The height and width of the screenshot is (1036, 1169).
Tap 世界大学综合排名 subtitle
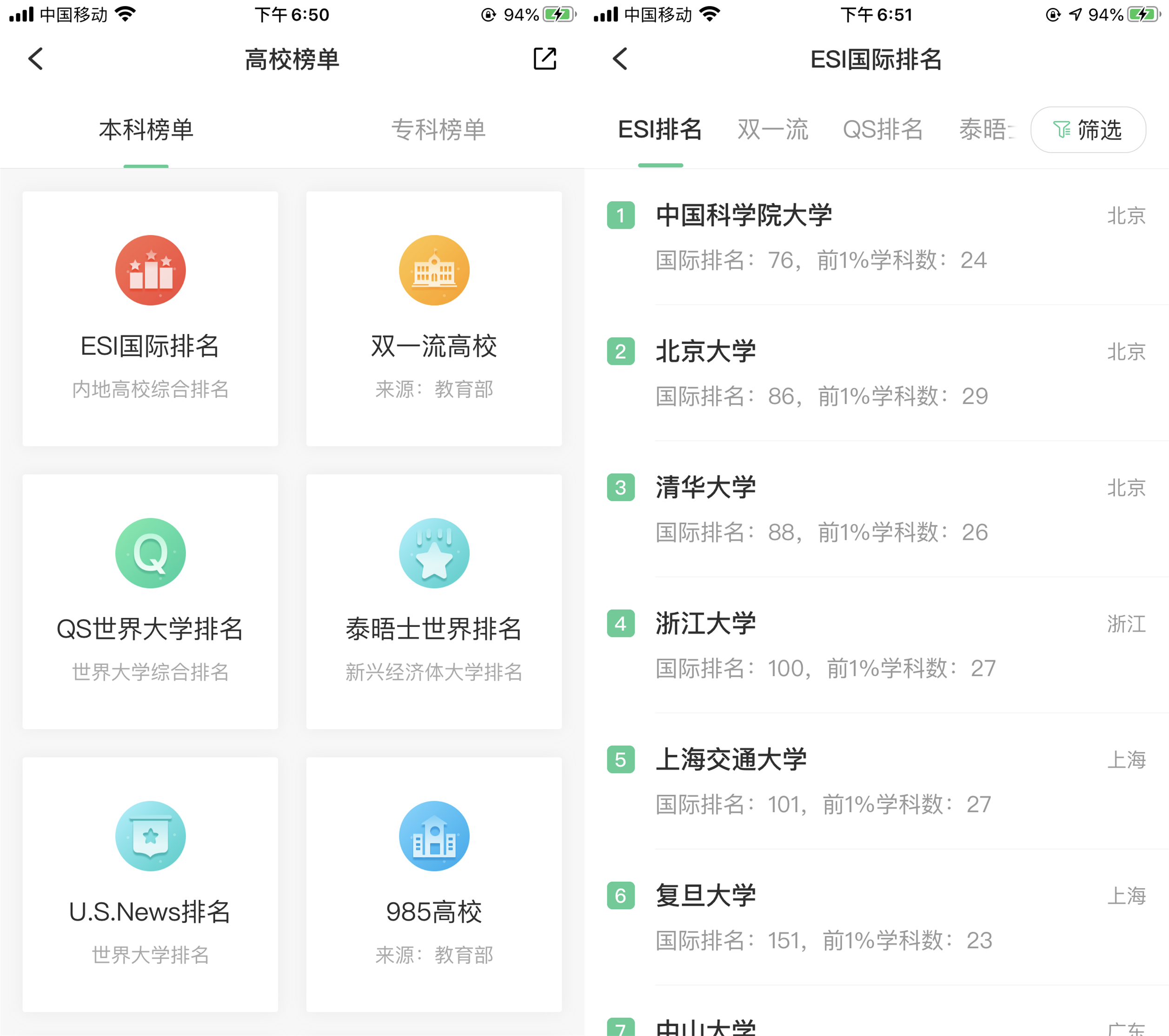[150, 672]
